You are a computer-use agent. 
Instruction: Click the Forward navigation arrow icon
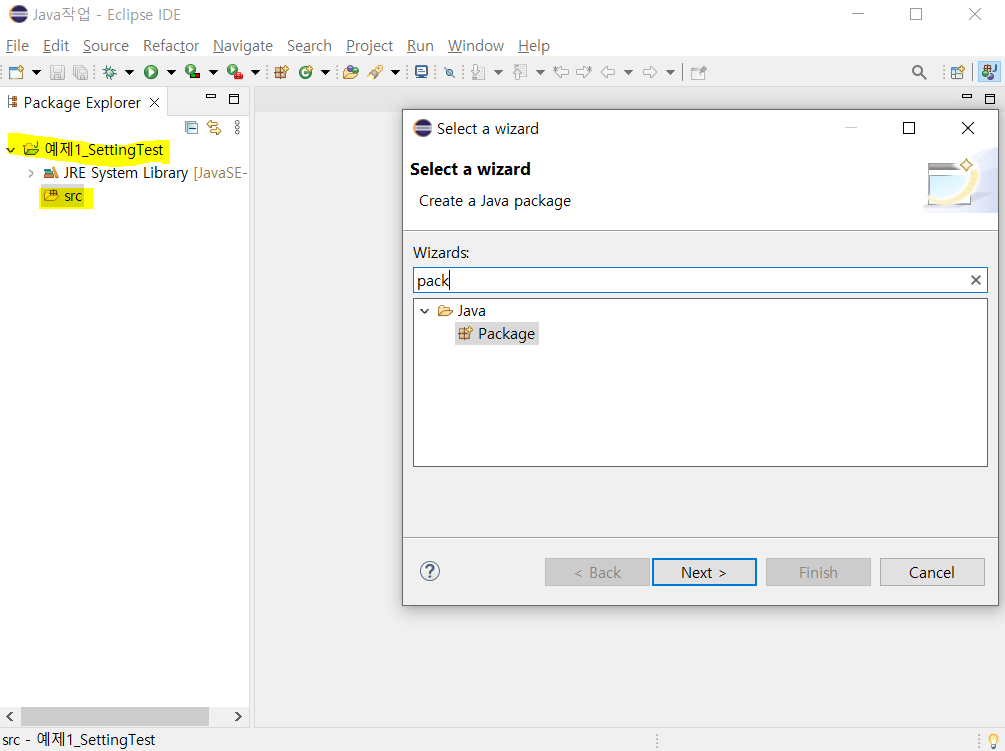click(x=650, y=72)
